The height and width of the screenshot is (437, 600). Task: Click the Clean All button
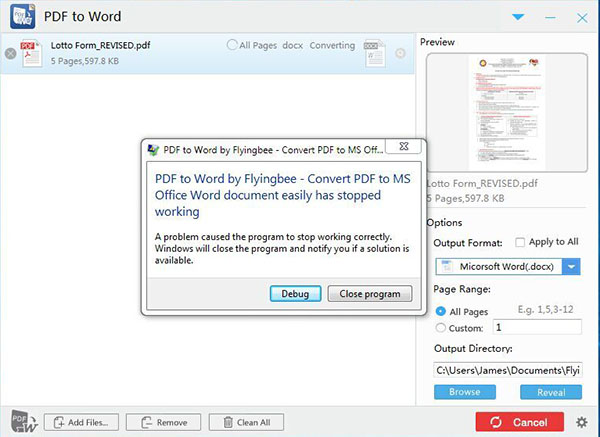[246, 422]
